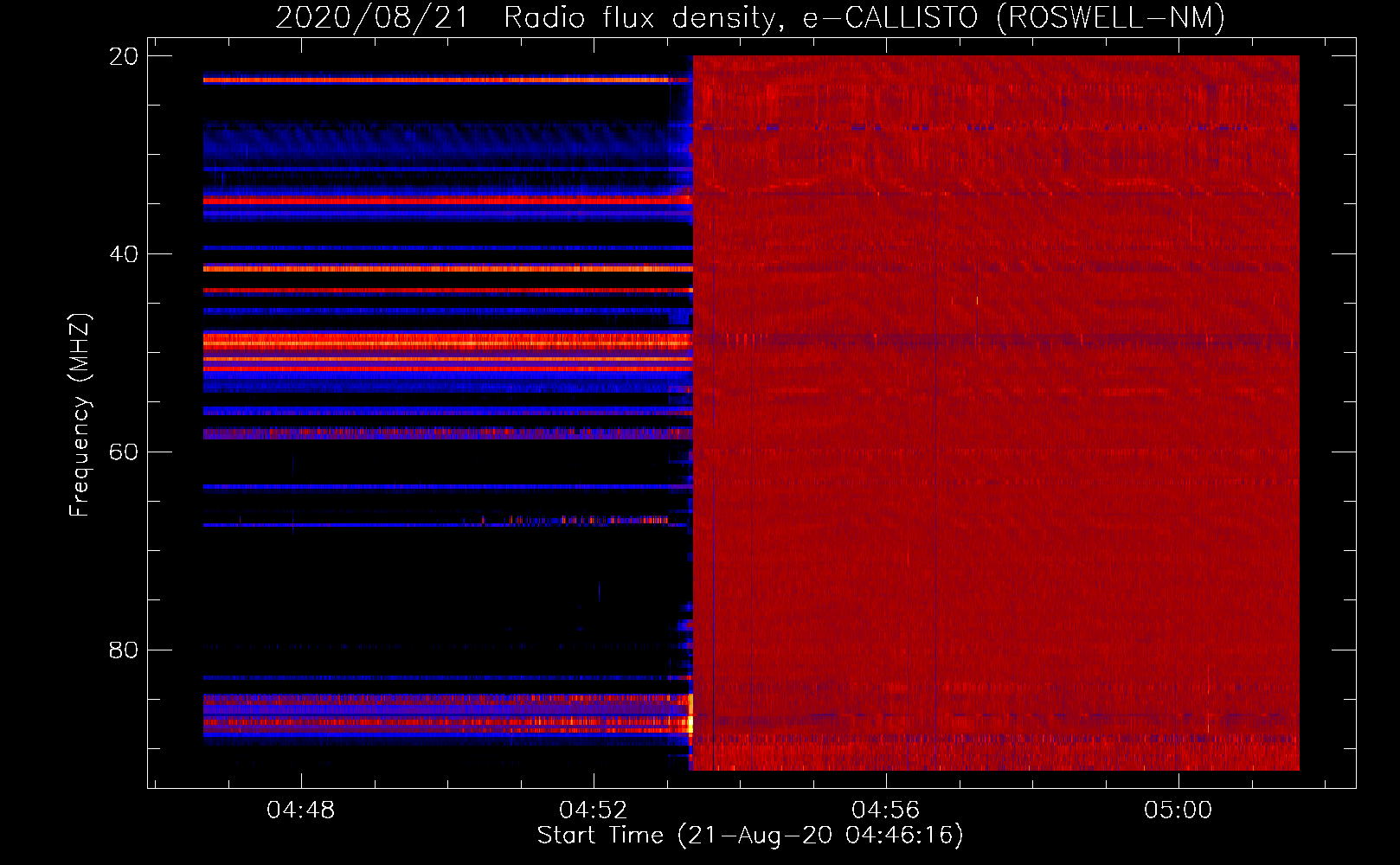Click the 05:00 time tick label
The image size is (1400, 865).
1178,811
